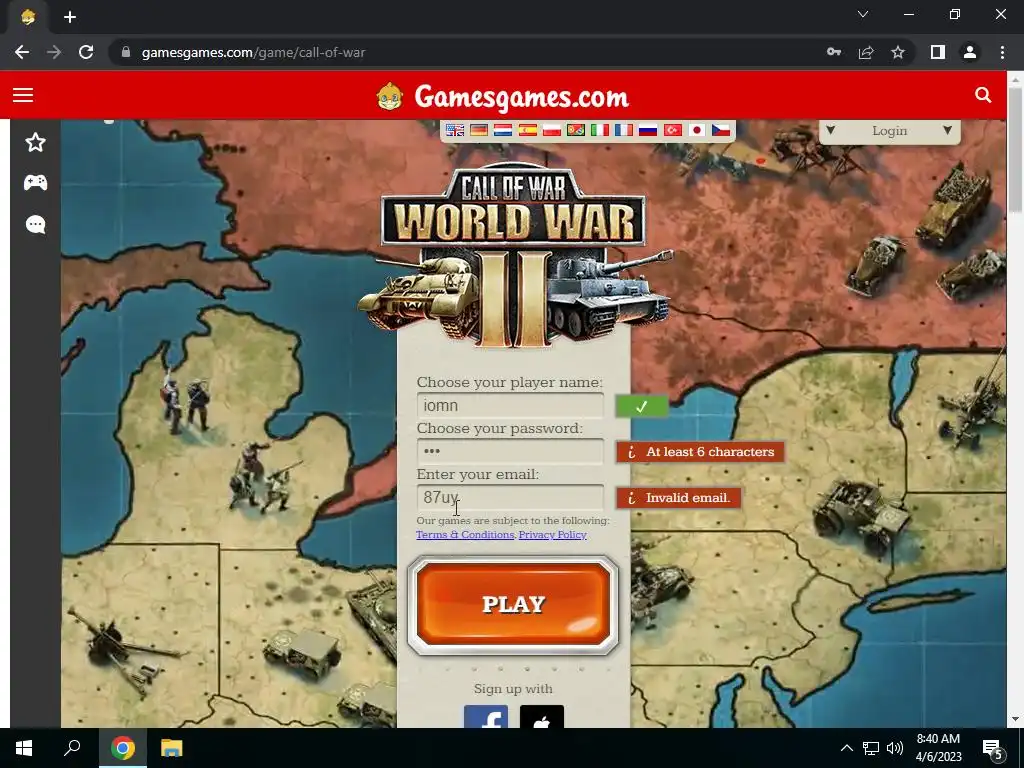Open Chrome profile avatar

pos(970,52)
